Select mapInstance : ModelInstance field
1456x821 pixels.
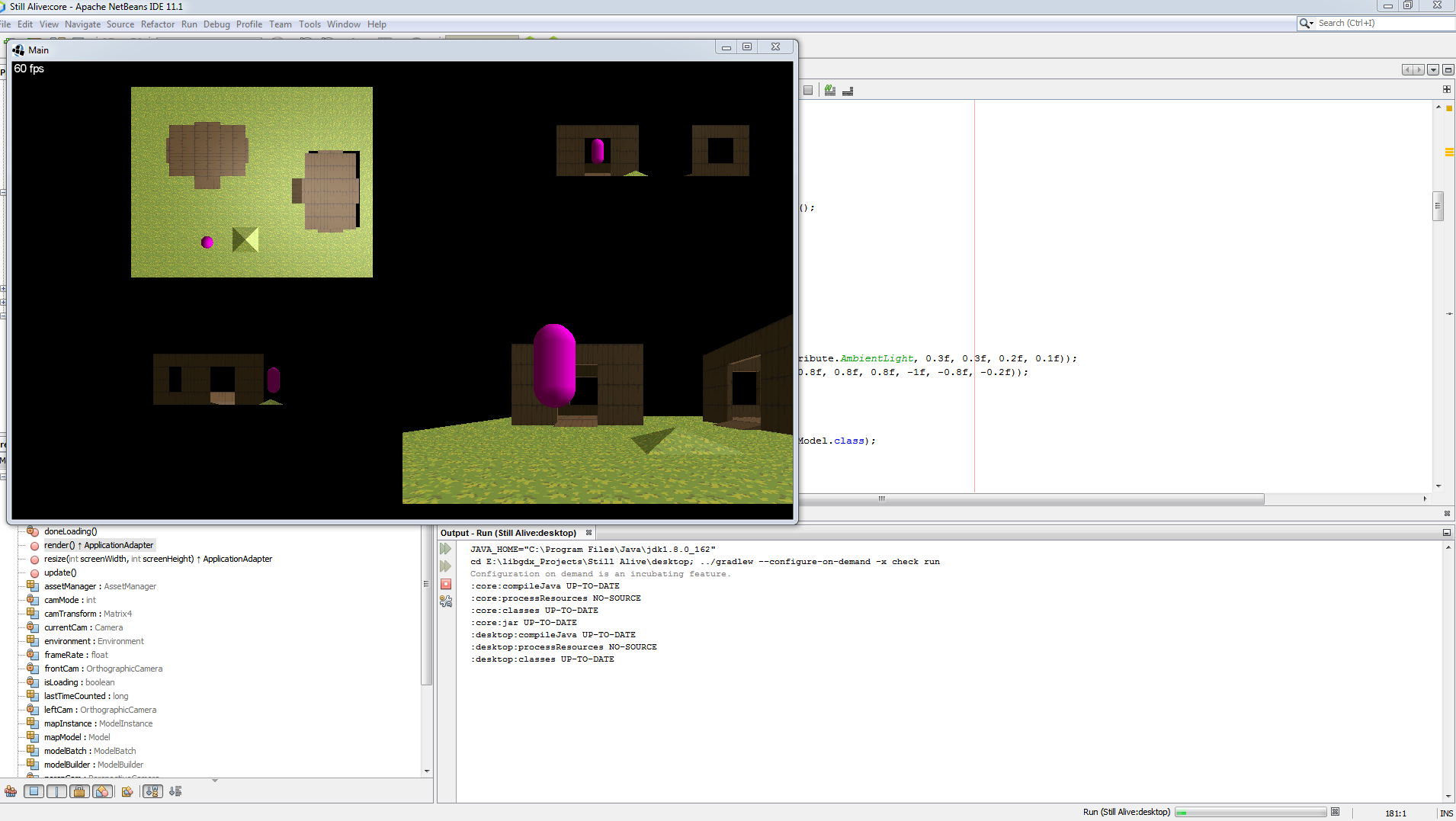[x=98, y=723]
